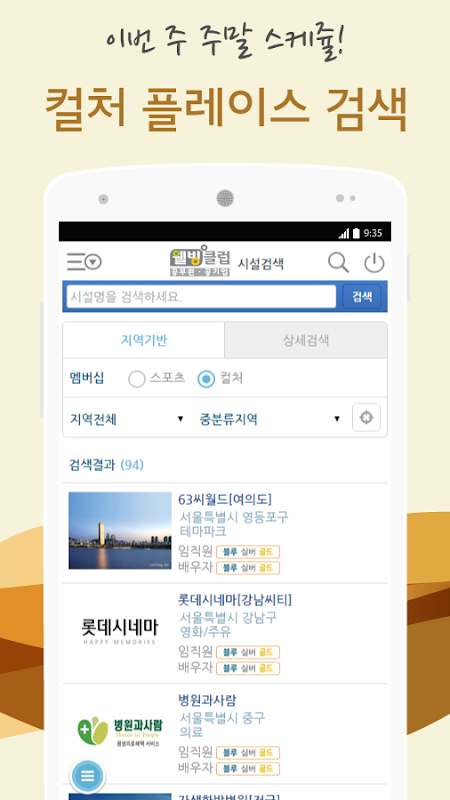The height and width of the screenshot is (800, 450).
Task: Tap the 병원과사람 logo thumbnail
Action: coord(120,731)
